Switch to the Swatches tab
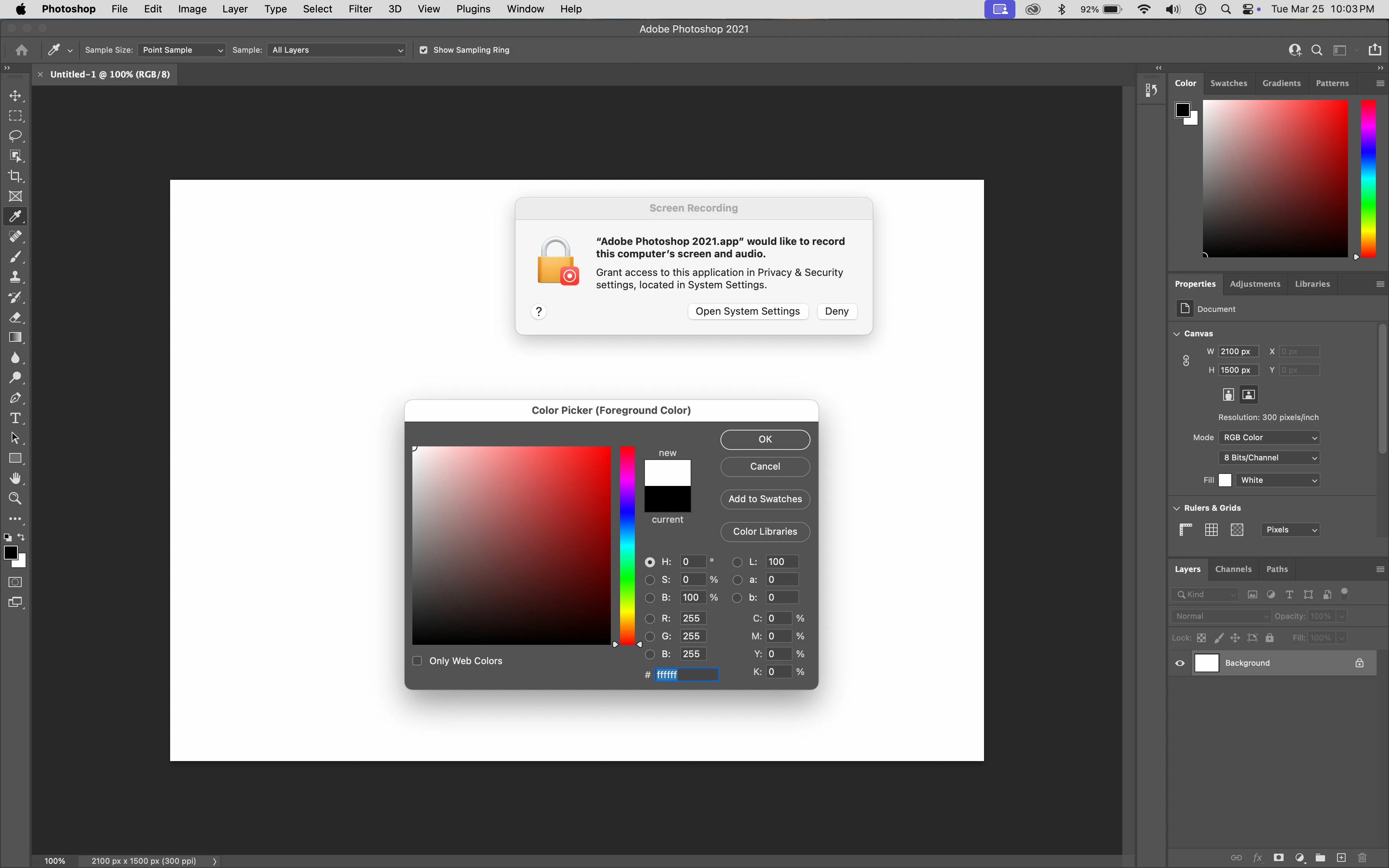 tap(1228, 83)
